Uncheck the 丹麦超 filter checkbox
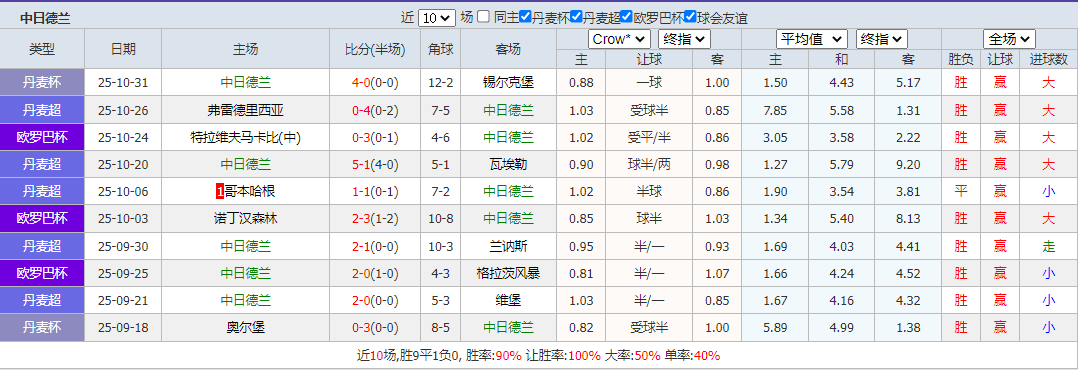Image resolution: width=1081 pixels, height=370 pixels. [577, 17]
